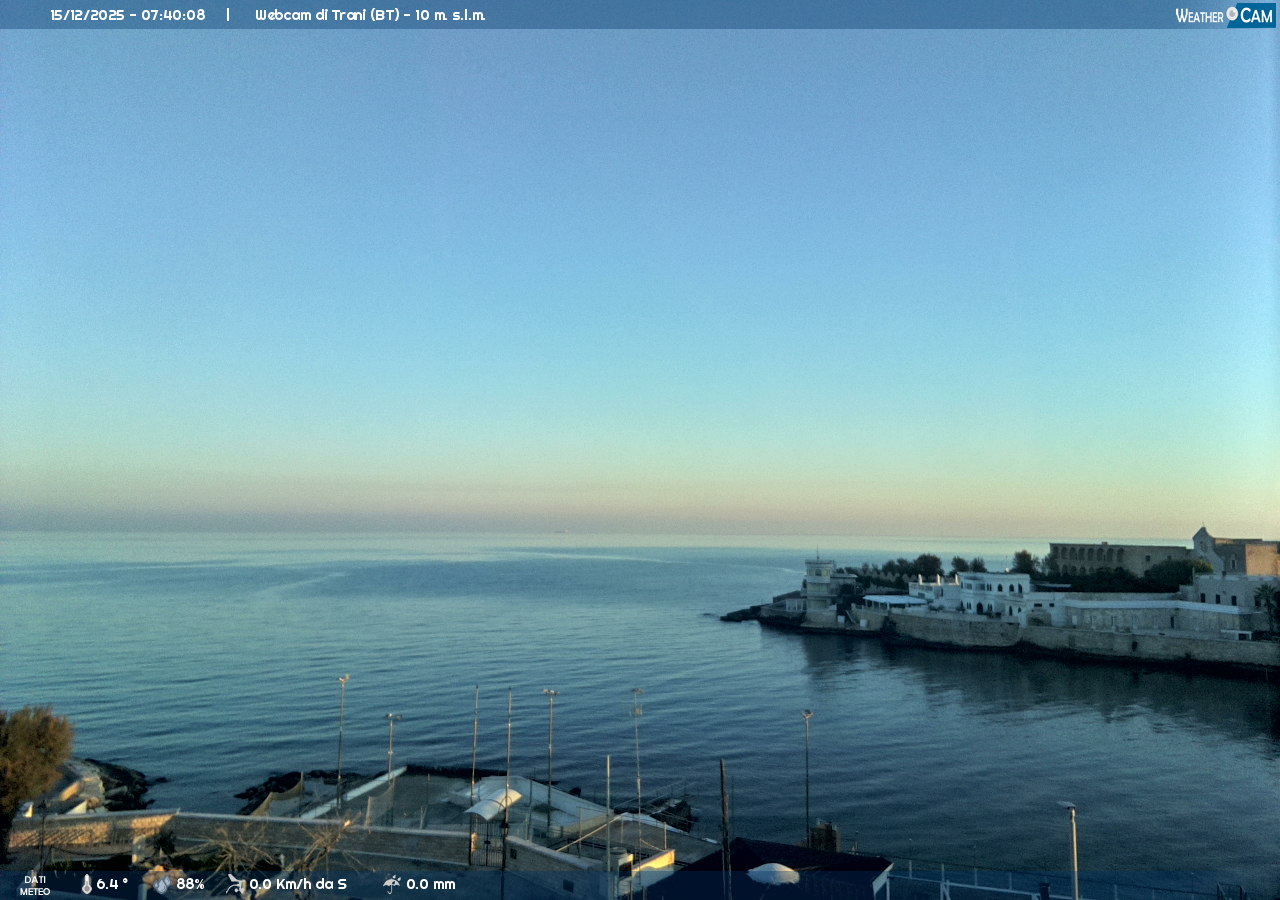Click the tree at the bottom left
This screenshot has width=1280, height=900.
32,750
